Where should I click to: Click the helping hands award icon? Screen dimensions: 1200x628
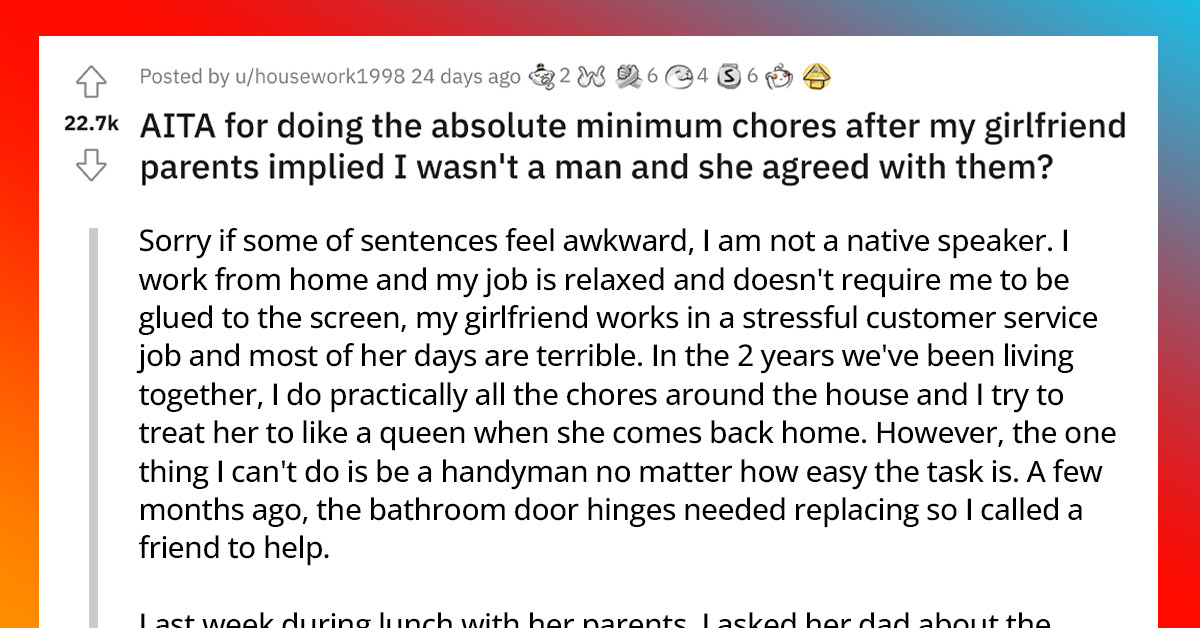tap(627, 77)
